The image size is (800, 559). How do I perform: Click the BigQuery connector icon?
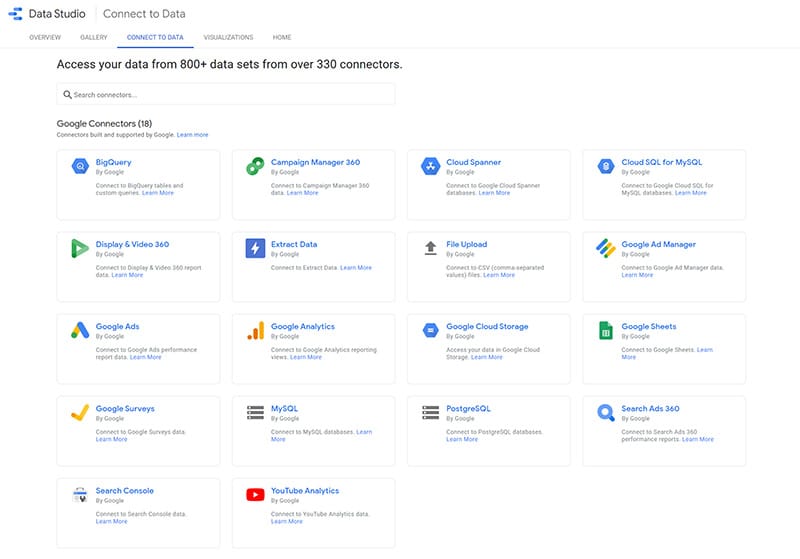coord(80,166)
